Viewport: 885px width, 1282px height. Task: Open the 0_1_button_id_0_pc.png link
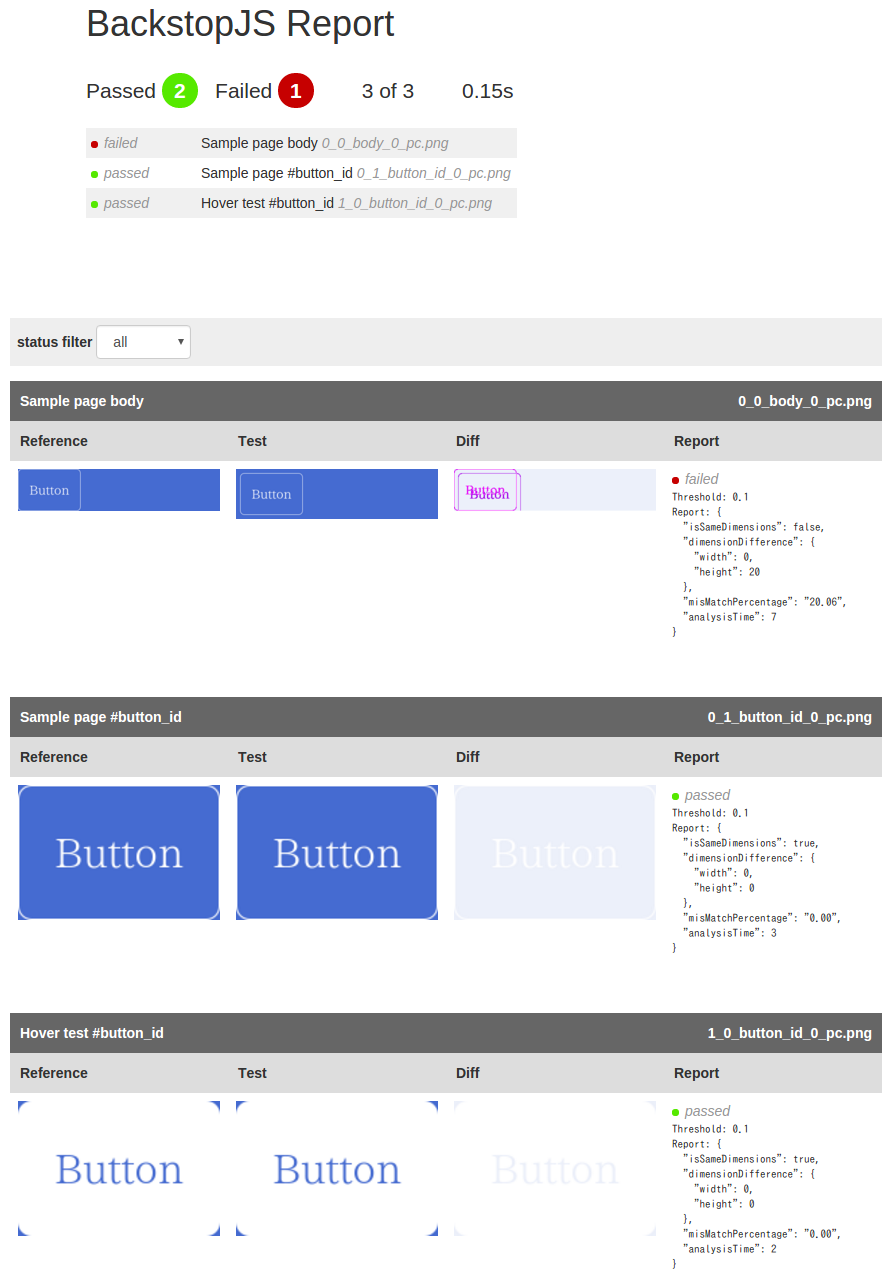435,173
